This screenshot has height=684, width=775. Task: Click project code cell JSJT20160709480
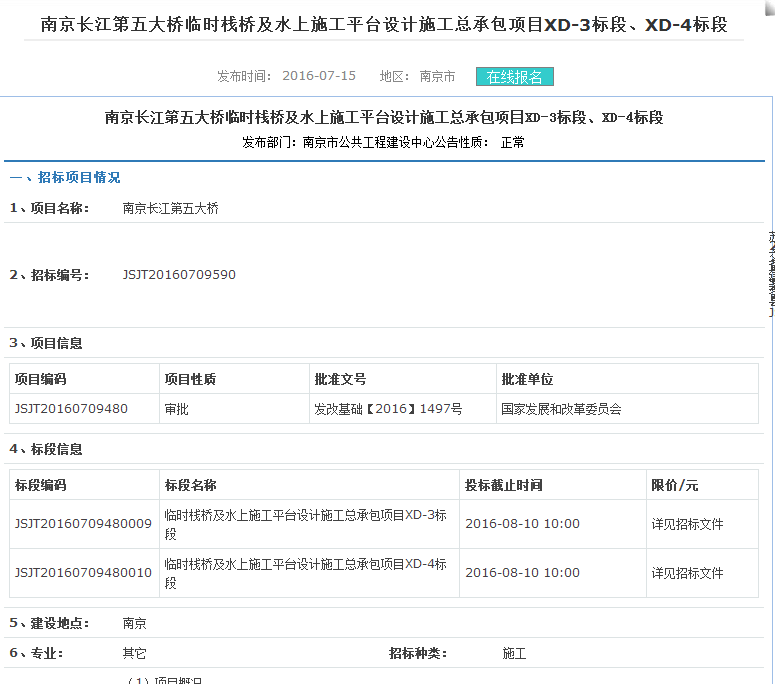pyautogui.click(x=71, y=408)
